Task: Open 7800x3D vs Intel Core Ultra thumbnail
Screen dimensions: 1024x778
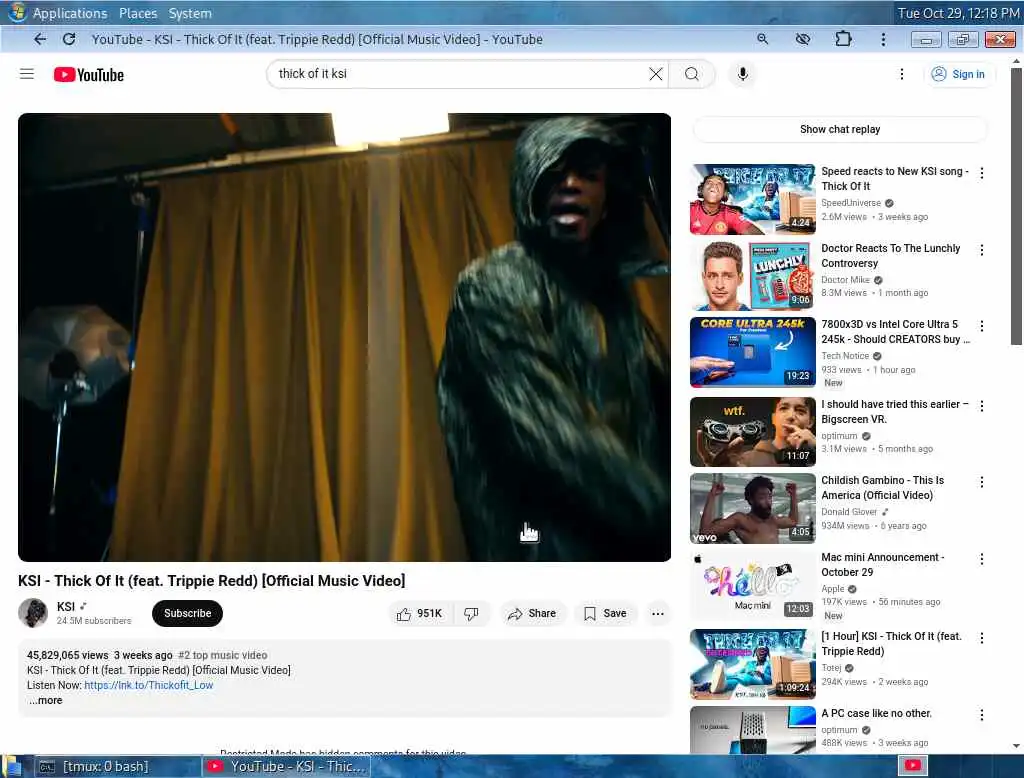Action: pyautogui.click(x=752, y=352)
